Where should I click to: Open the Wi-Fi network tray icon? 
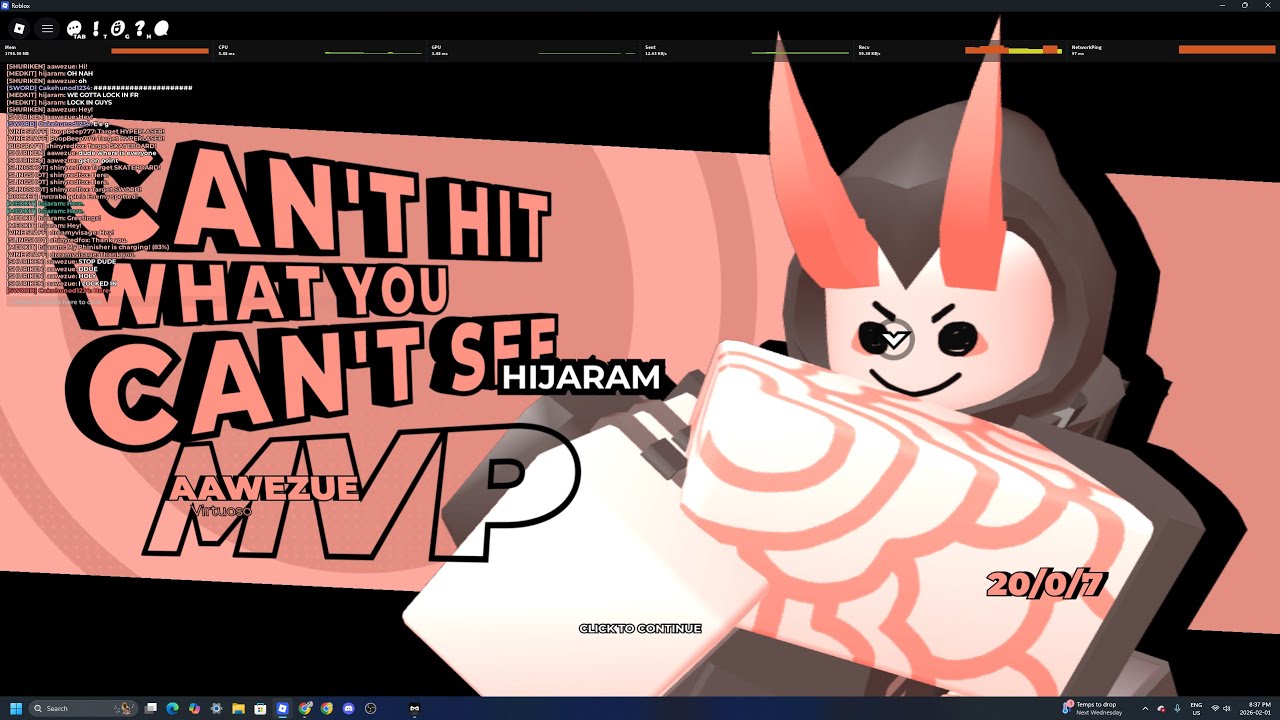1215,708
